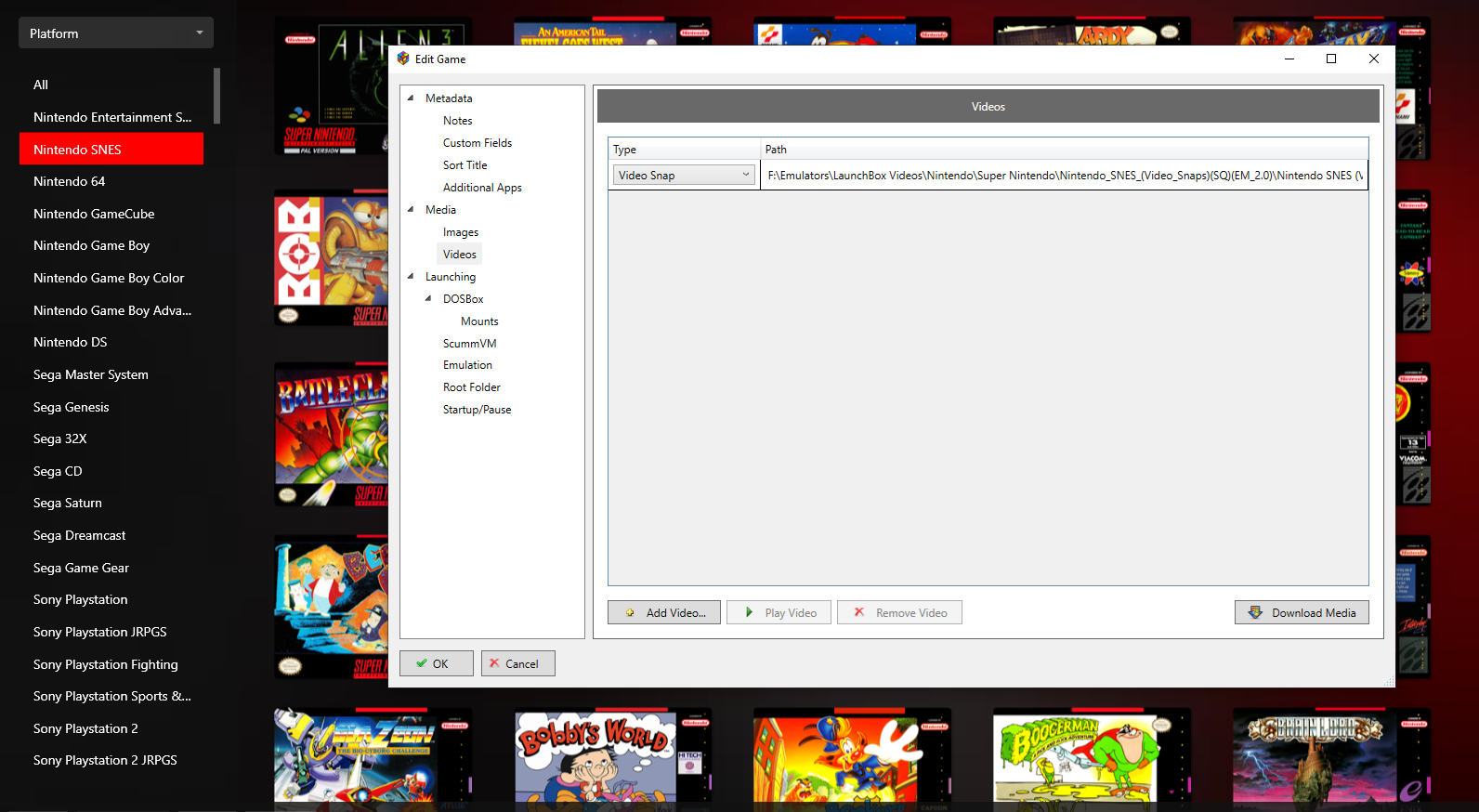This screenshot has width=1479, height=812.
Task: Select Sony Playstation Sports platform
Action: click(x=111, y=696)
